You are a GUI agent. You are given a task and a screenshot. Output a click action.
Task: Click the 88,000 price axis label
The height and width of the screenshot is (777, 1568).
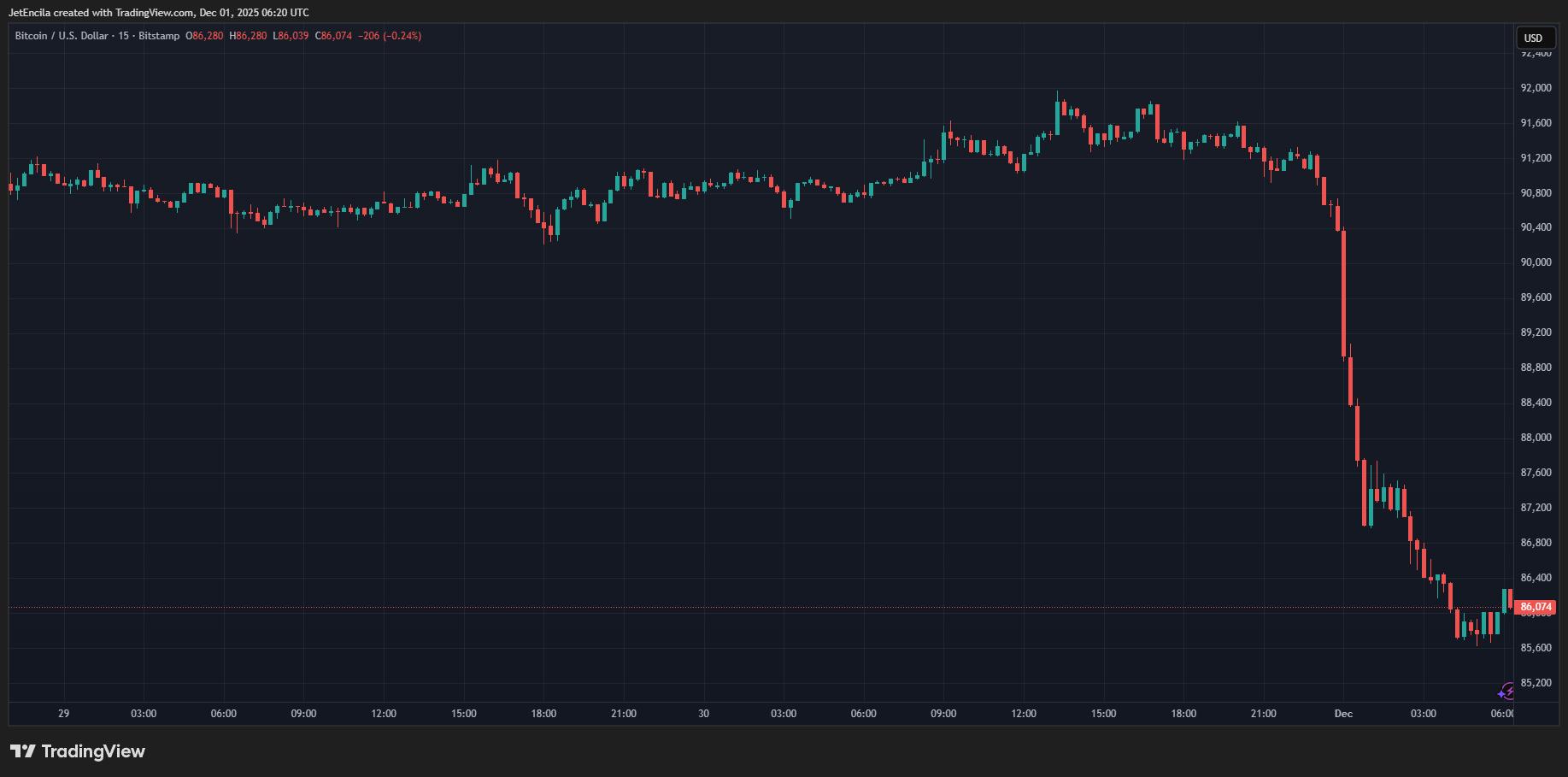click(1535, 438)
